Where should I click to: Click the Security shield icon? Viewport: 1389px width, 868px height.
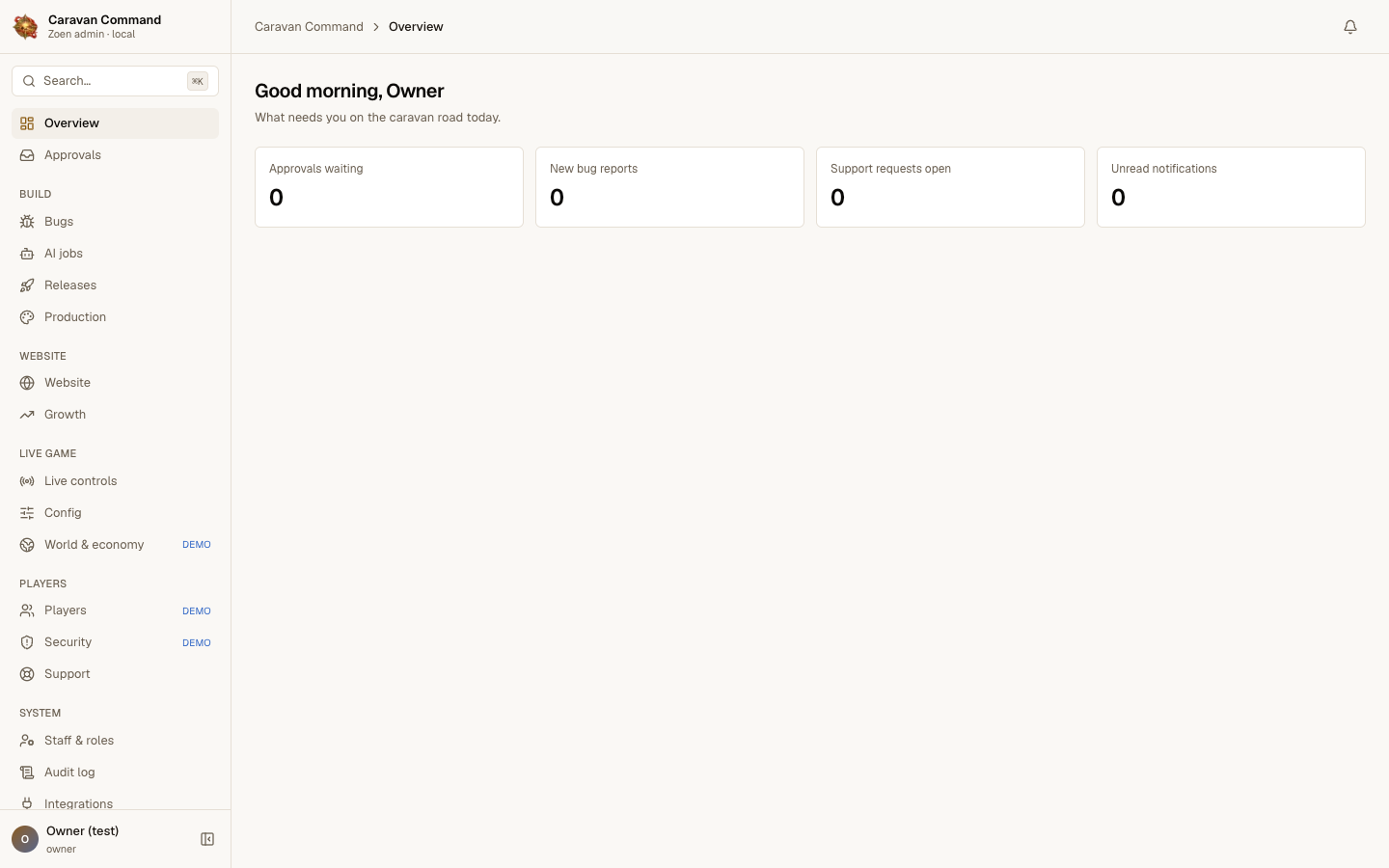tap(27, 642)
